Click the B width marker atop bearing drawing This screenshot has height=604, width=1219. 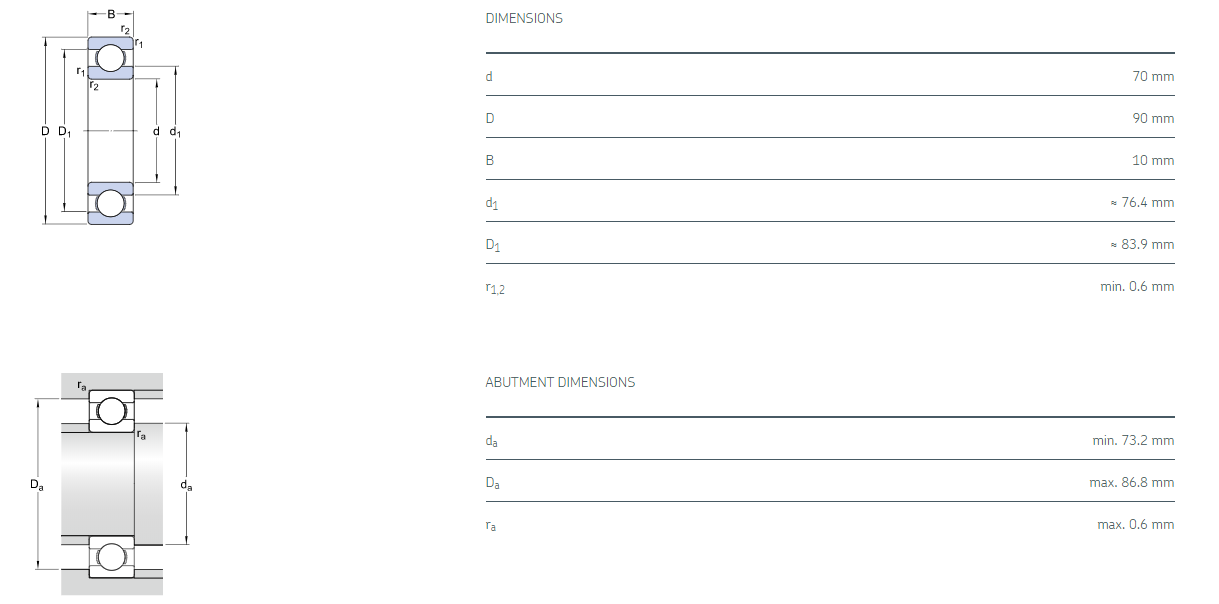(x=111, y=14)
